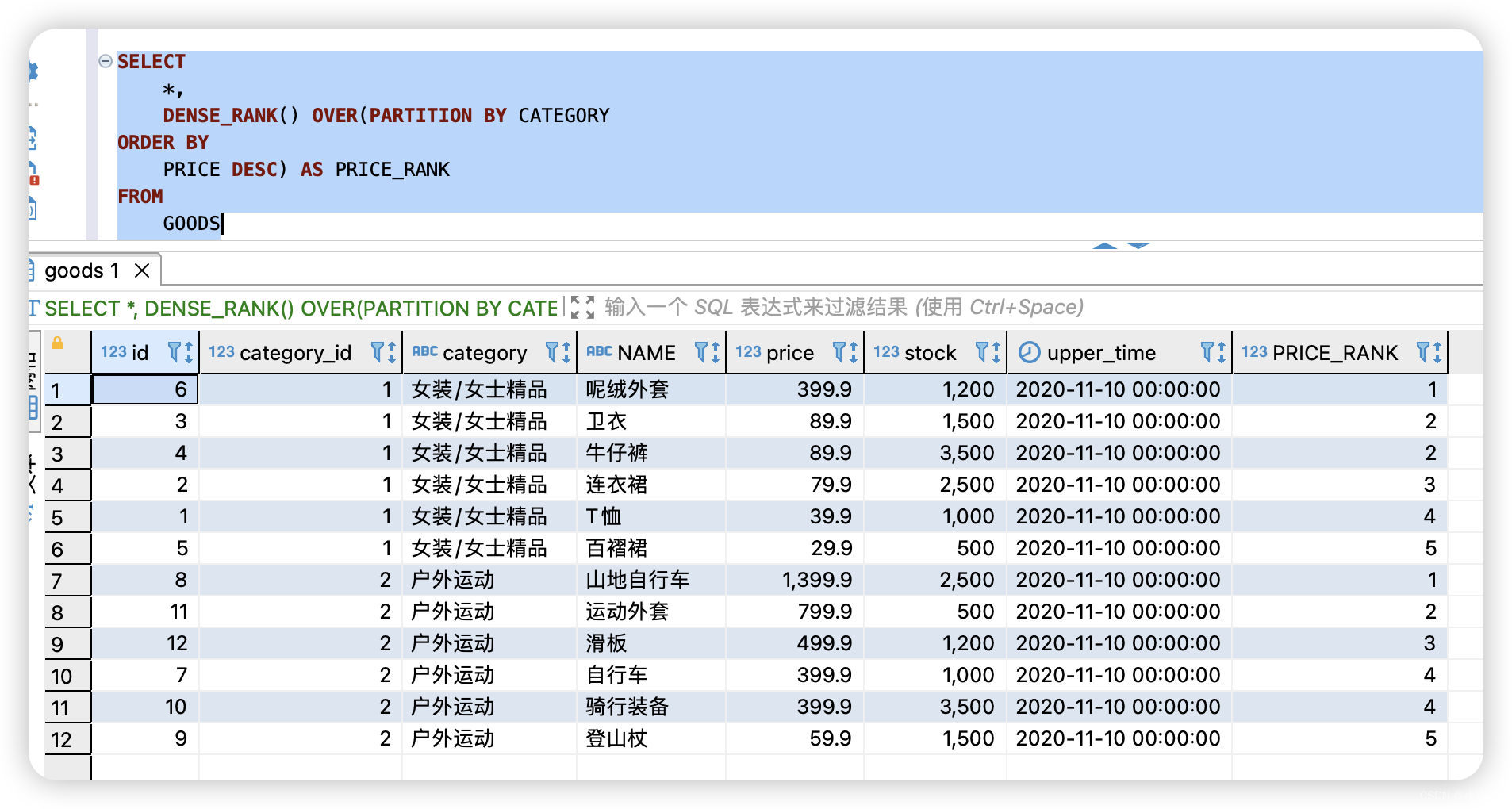1512x809 pixels.
Task: Click the cell containing 卫衣
Action: 650,421
